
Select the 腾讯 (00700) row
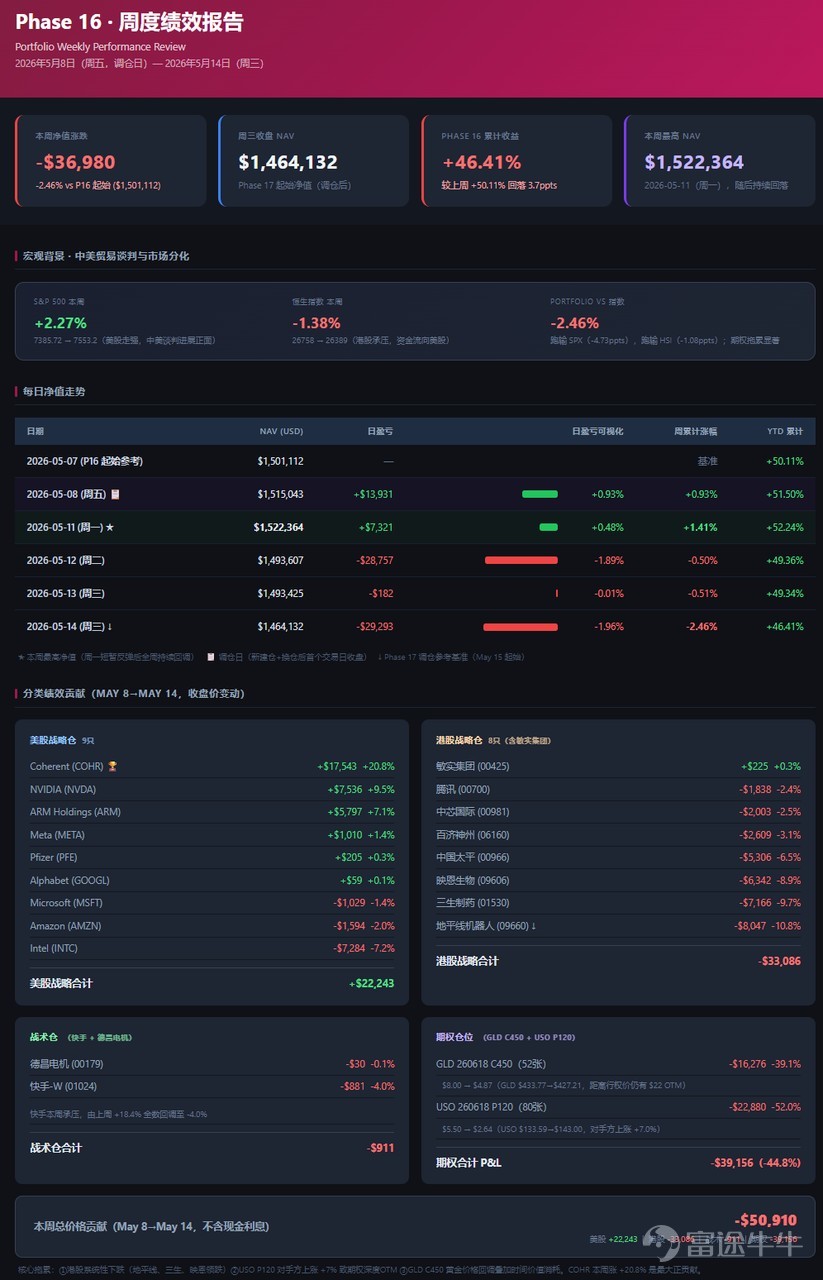click(x=618, y=790)
